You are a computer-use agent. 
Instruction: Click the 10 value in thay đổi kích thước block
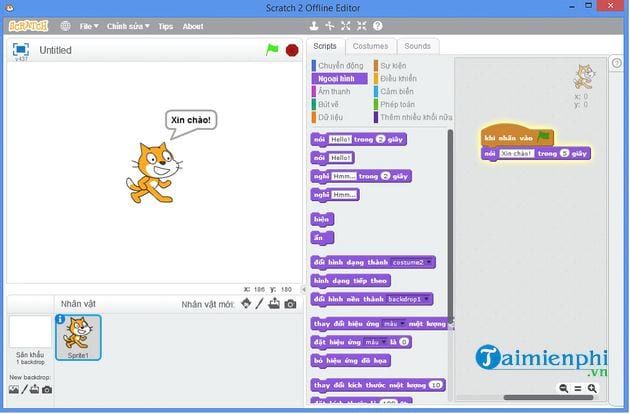436,385
